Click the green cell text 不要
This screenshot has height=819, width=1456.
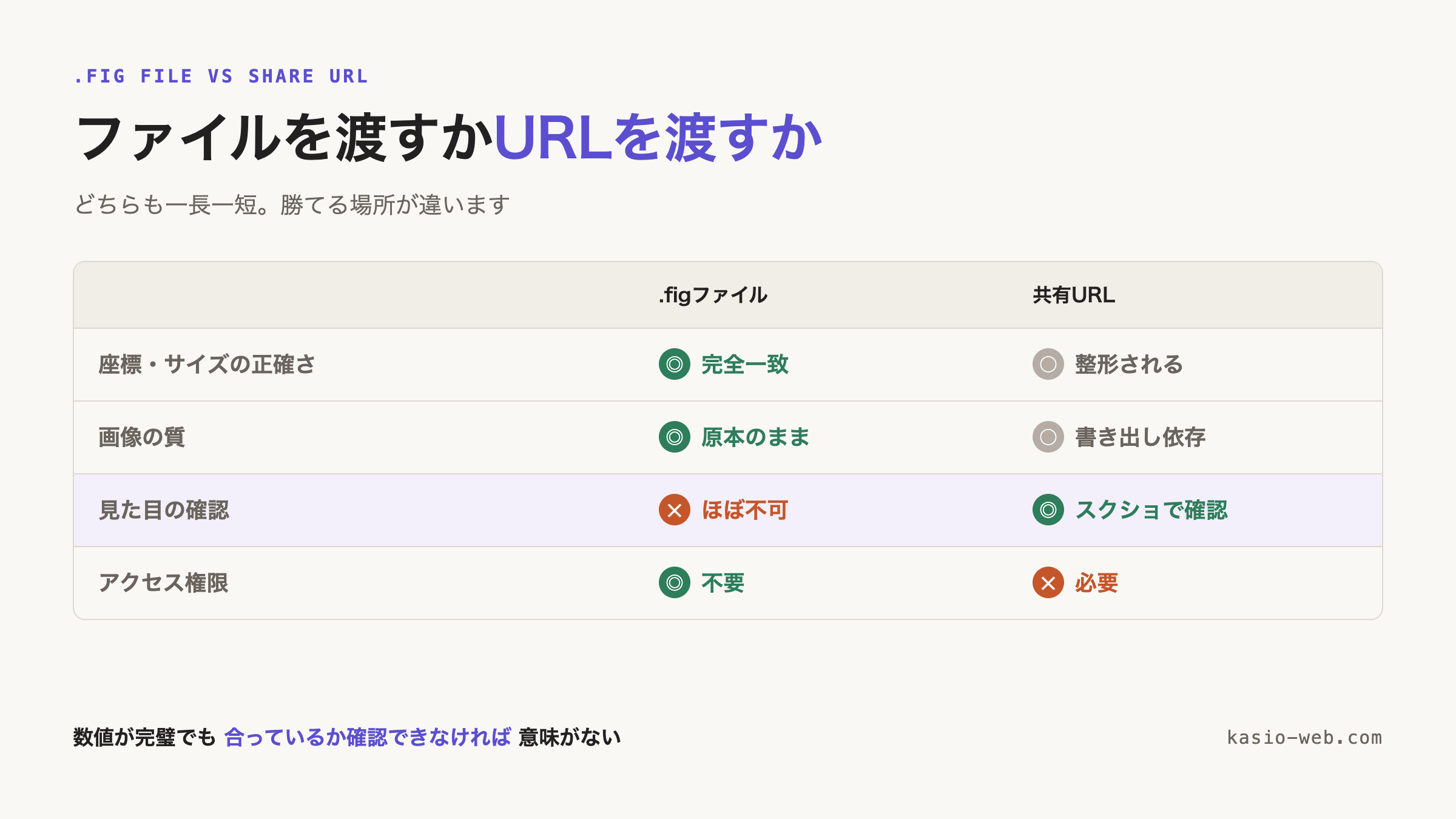(x=723, y=582)
